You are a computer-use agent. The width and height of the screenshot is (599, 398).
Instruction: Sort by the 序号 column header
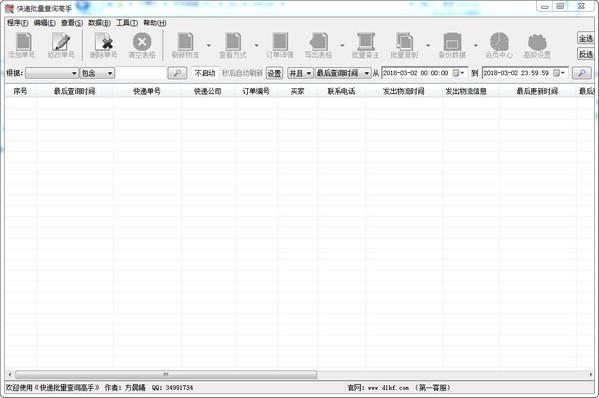point(21,91)
